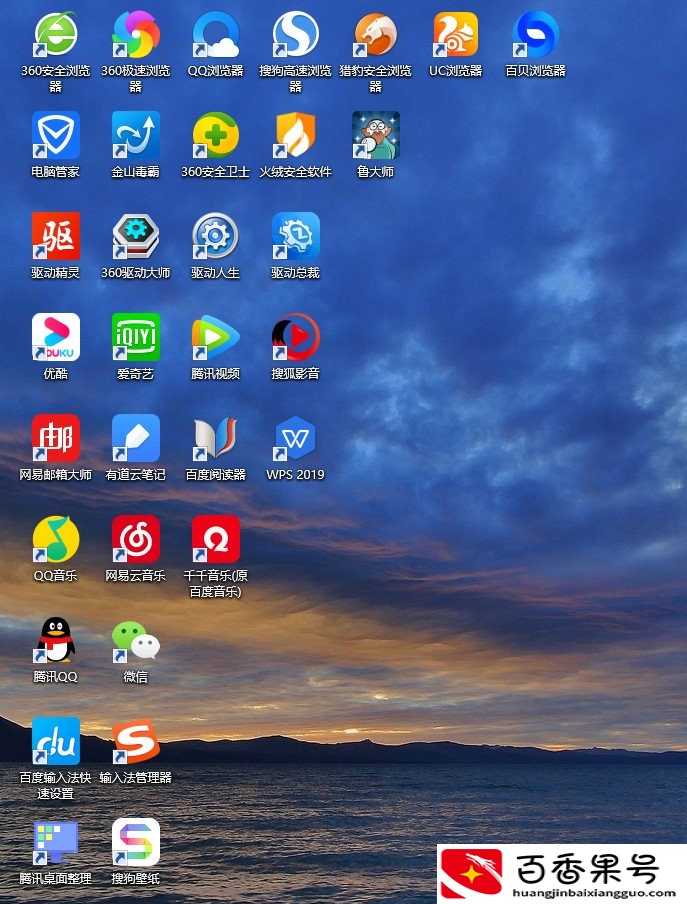
Task: Click the 微信 WeChat icon
Action: pos(135,640)
